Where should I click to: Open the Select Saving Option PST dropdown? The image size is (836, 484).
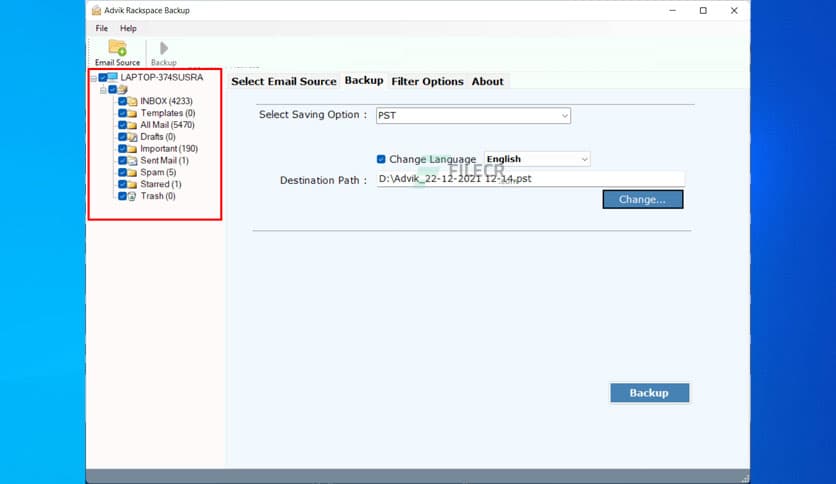click(x=473, y=116)
